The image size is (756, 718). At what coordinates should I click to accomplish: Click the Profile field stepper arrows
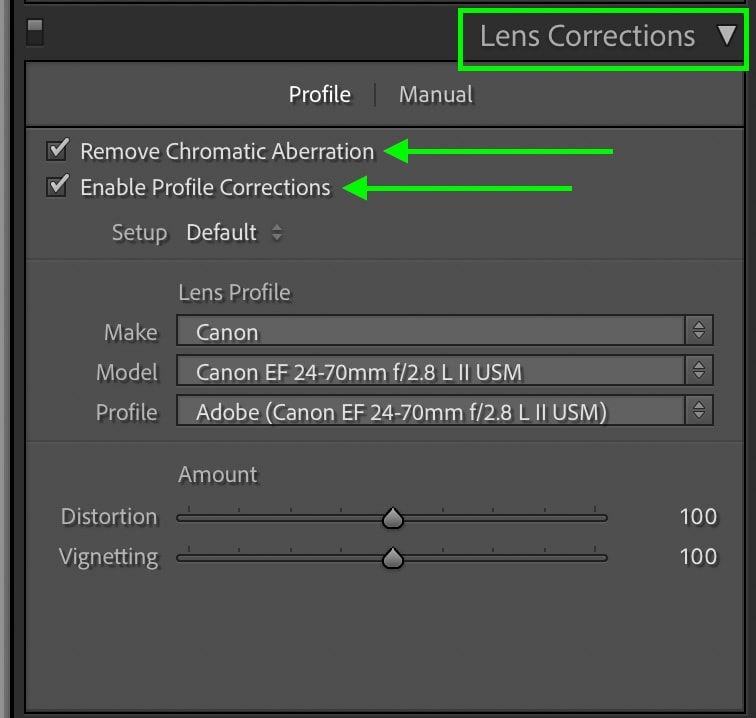699,411
